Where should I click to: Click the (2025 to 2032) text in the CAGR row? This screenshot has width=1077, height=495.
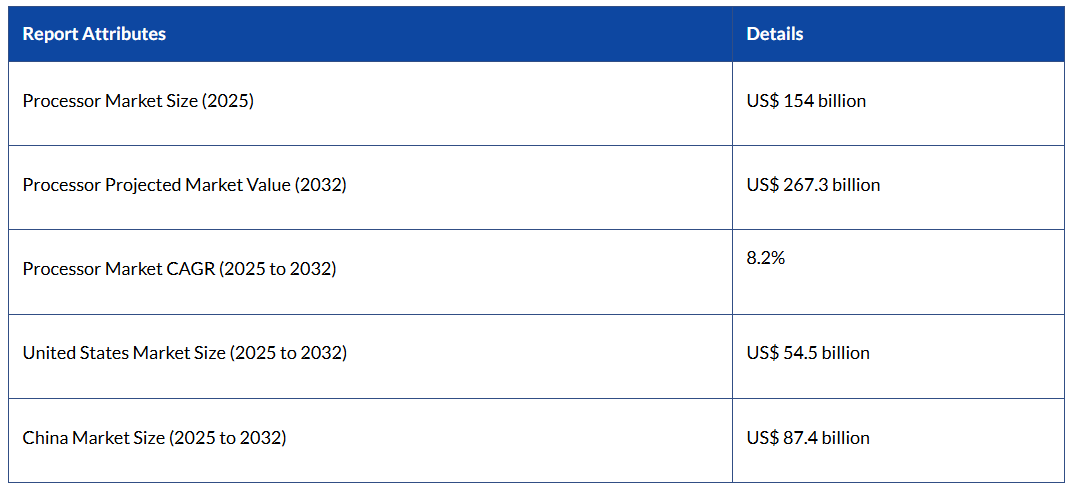278,269
